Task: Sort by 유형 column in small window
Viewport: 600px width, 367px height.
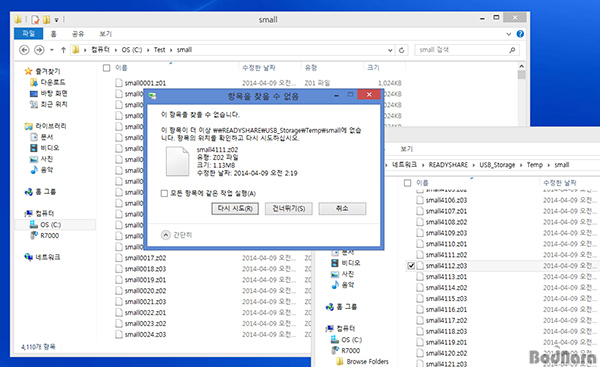Action: tap(311, 68)
